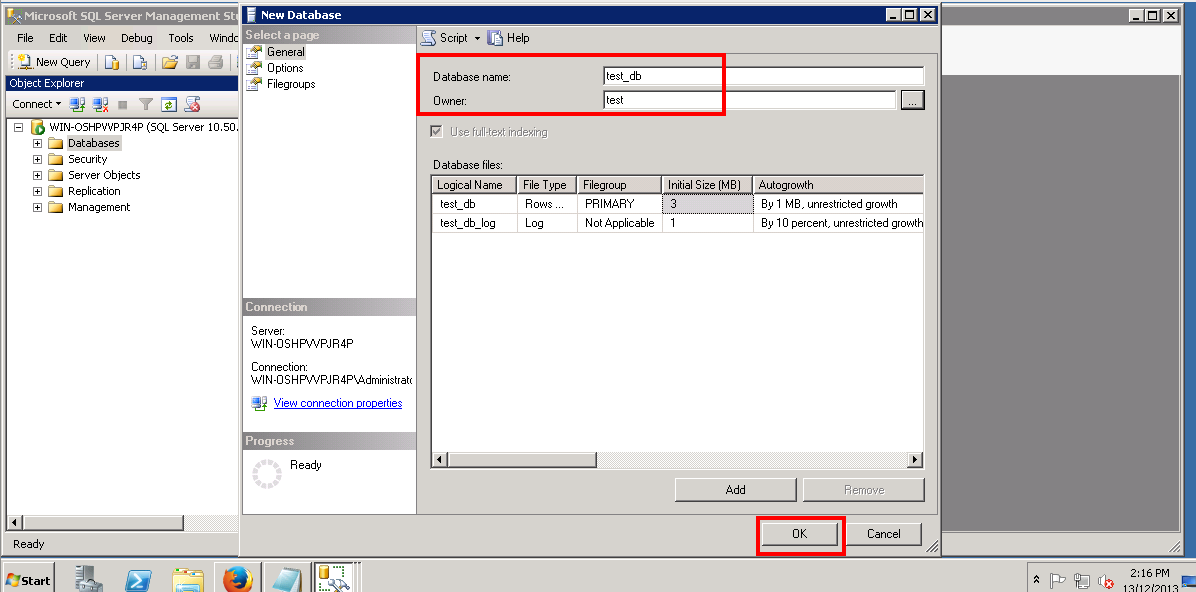Click the Disconnect server icon in Object Explorer
1196x592 pixels.
(100, 104)
